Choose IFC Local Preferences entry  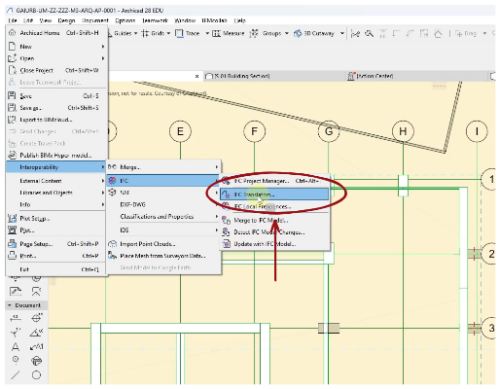point(274,206)
